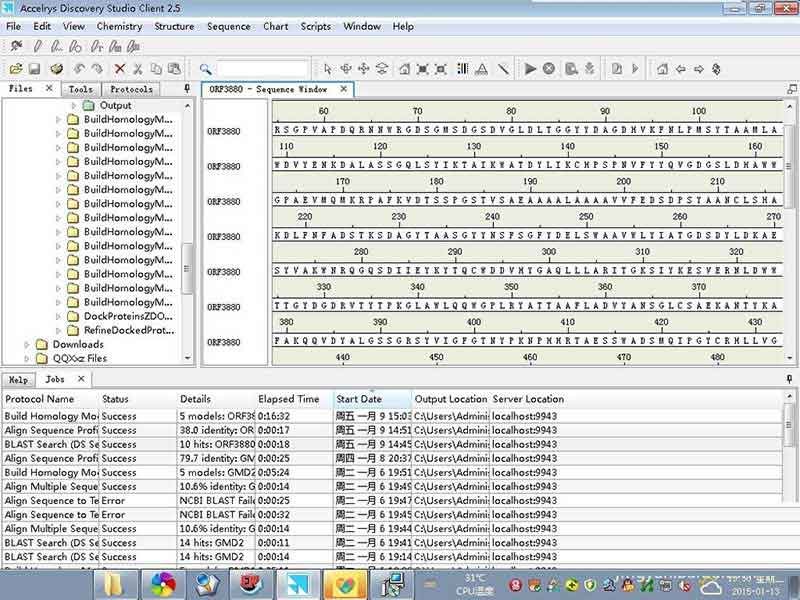
Task: Expand the DockProteinsZDO folder node
Action: click(58, 316)
